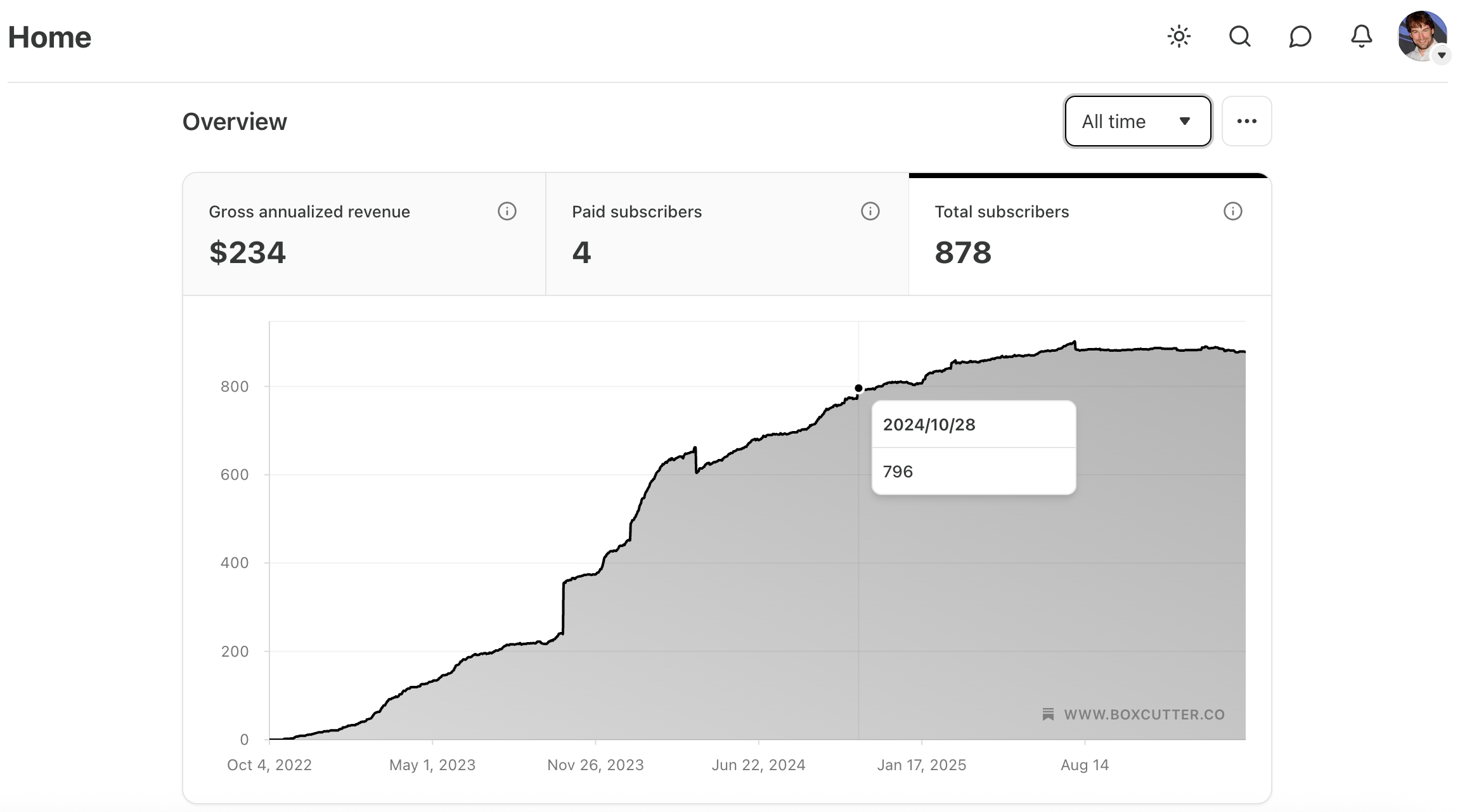
Task: Open the search magnifier icon
Action: 1239,37
